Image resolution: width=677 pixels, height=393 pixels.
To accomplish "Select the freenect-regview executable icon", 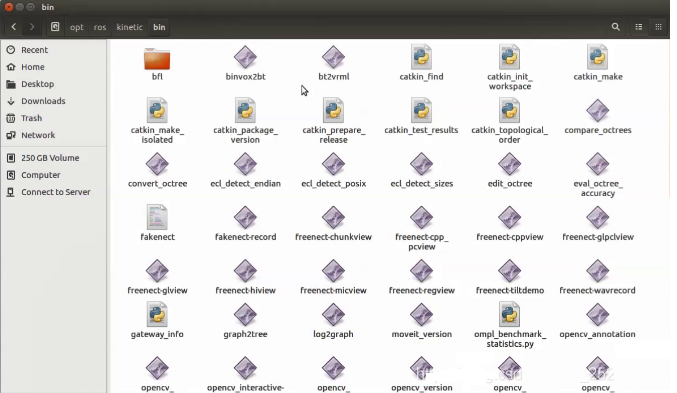I will (421, 271).
